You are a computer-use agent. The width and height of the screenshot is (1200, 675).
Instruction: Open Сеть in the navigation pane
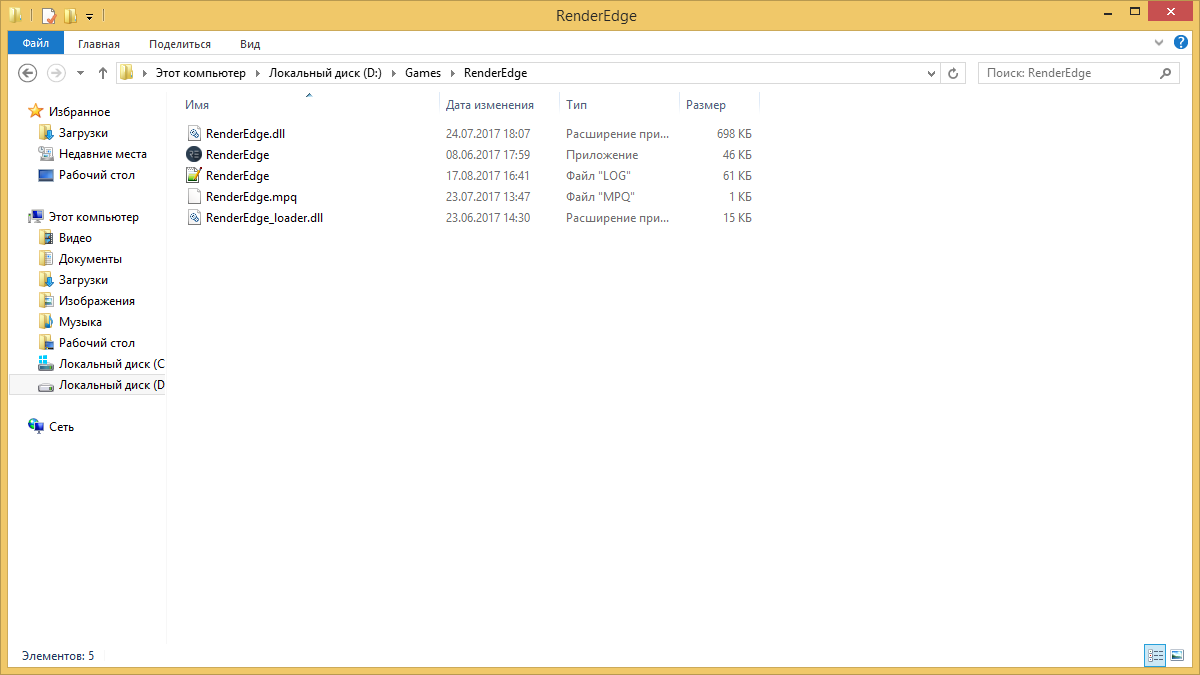pyautogui.click(x=61, y=427)
